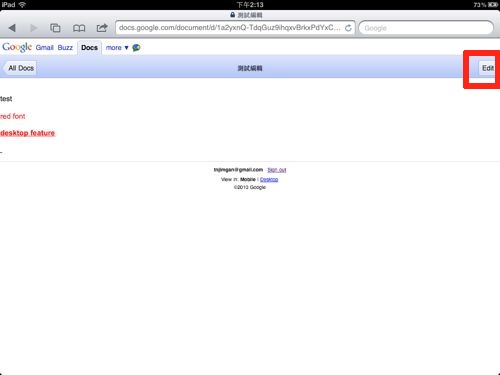Viewport: 500px width, 375px height.
Task: Select the Docs tab
Action: tap(89, 48)
